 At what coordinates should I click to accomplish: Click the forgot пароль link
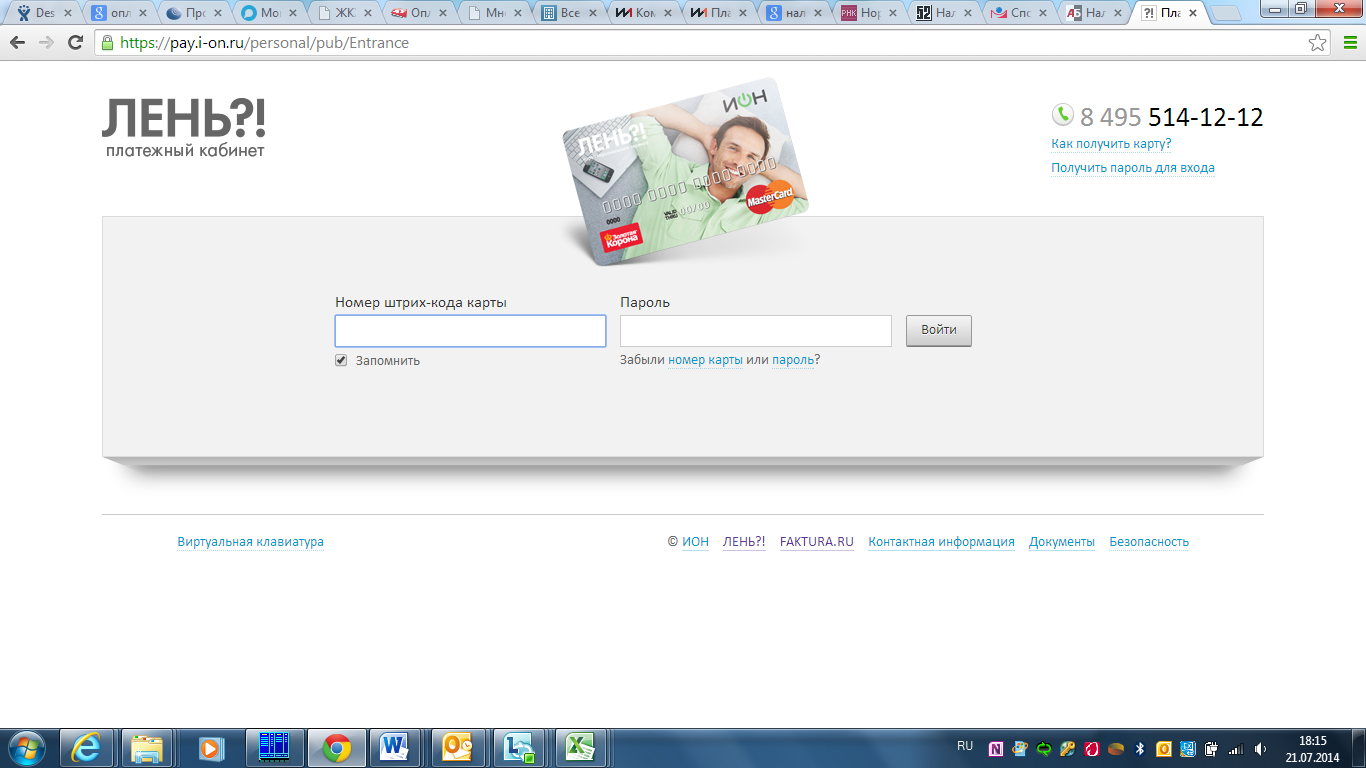tap(793, 360)
